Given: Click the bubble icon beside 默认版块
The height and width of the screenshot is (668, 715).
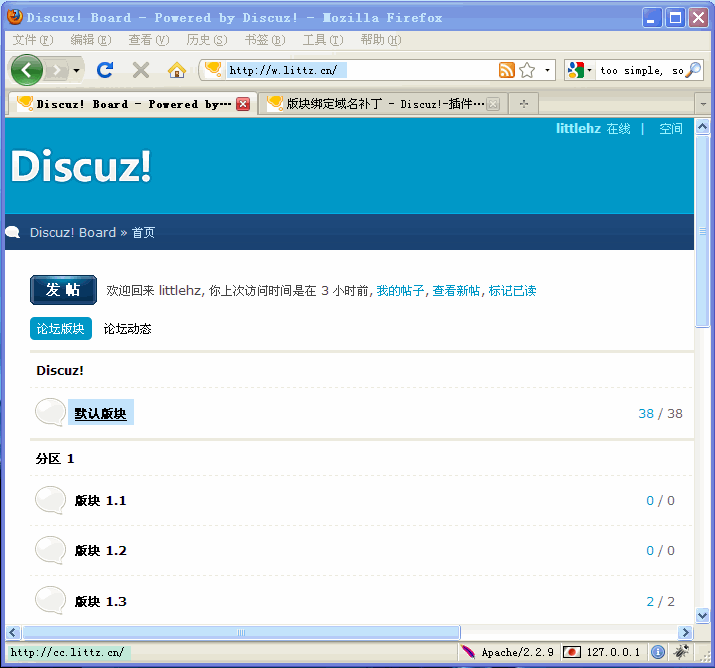Looking at the screenshot, I should click(x=51, y=412).
